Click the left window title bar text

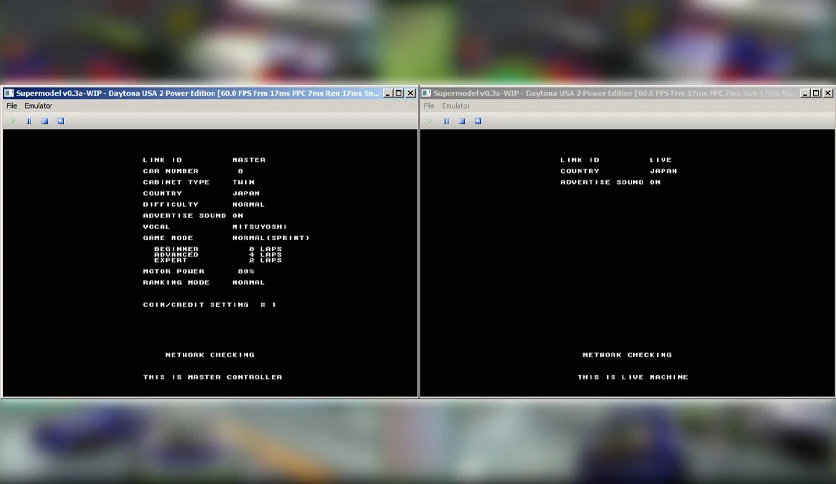tap(197, 93)
